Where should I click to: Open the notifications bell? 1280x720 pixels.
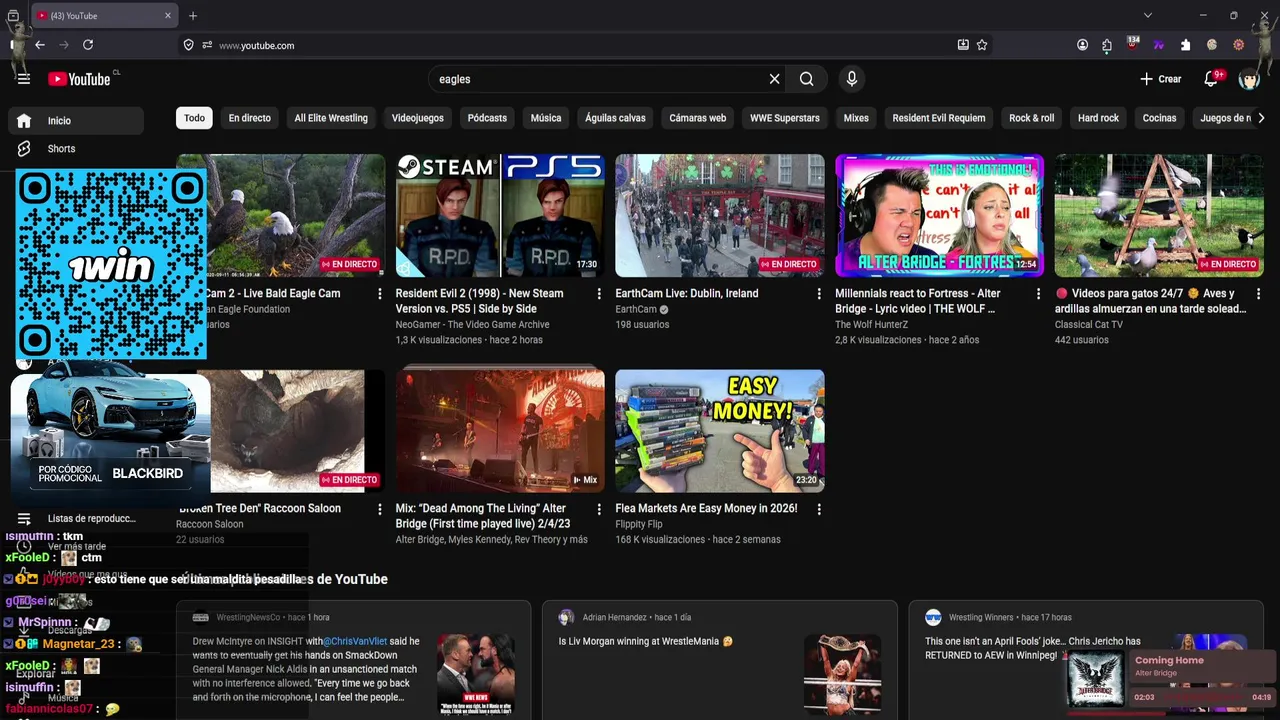point(1211,79)
